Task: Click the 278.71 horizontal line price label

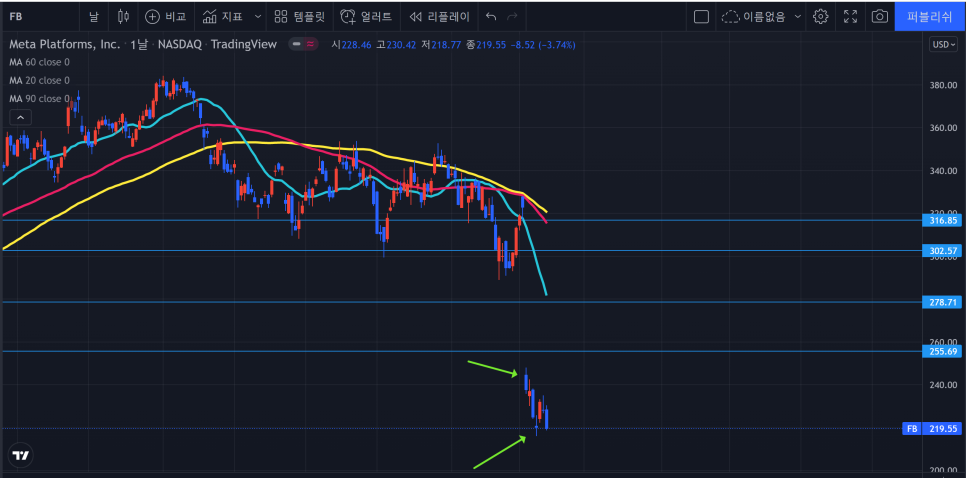Action: pos(941,302)
